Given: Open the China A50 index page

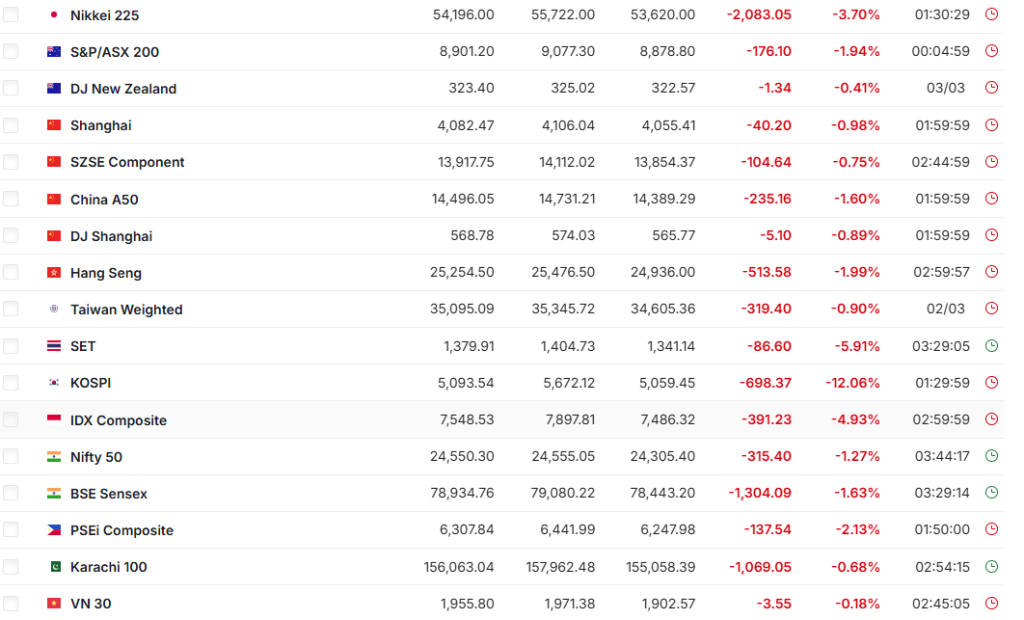Looking at the screenshot, I should pyautogui.click(x=104, y=199).
